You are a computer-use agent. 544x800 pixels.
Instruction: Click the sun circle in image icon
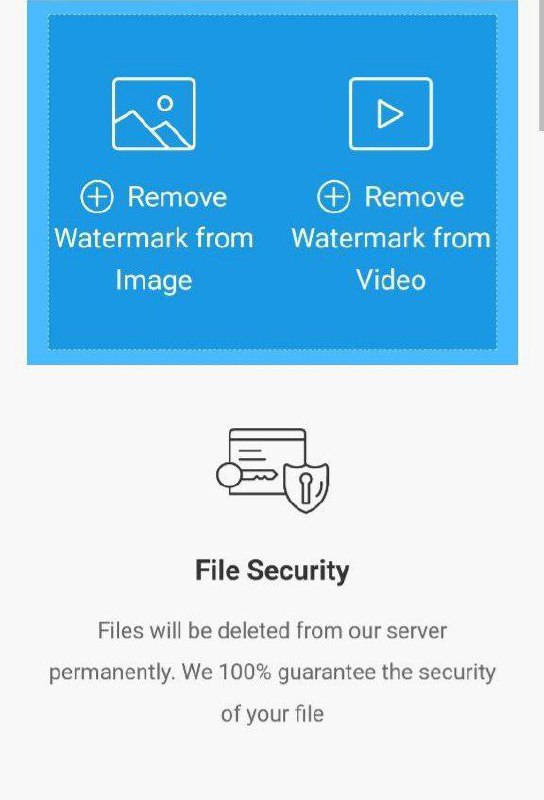click(x=165, y=103)
